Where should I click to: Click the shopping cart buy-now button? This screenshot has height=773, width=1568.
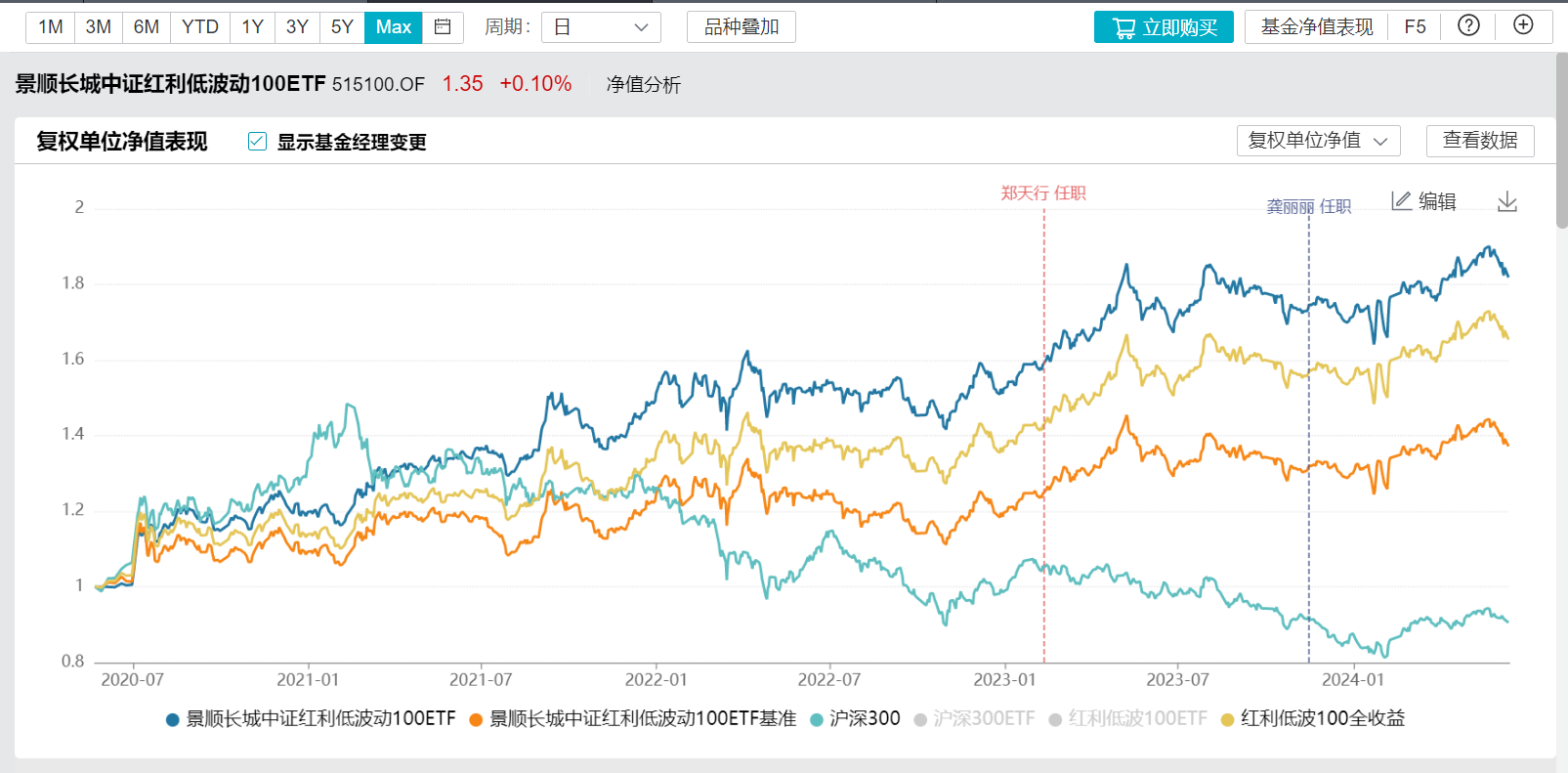point(1164,27)
